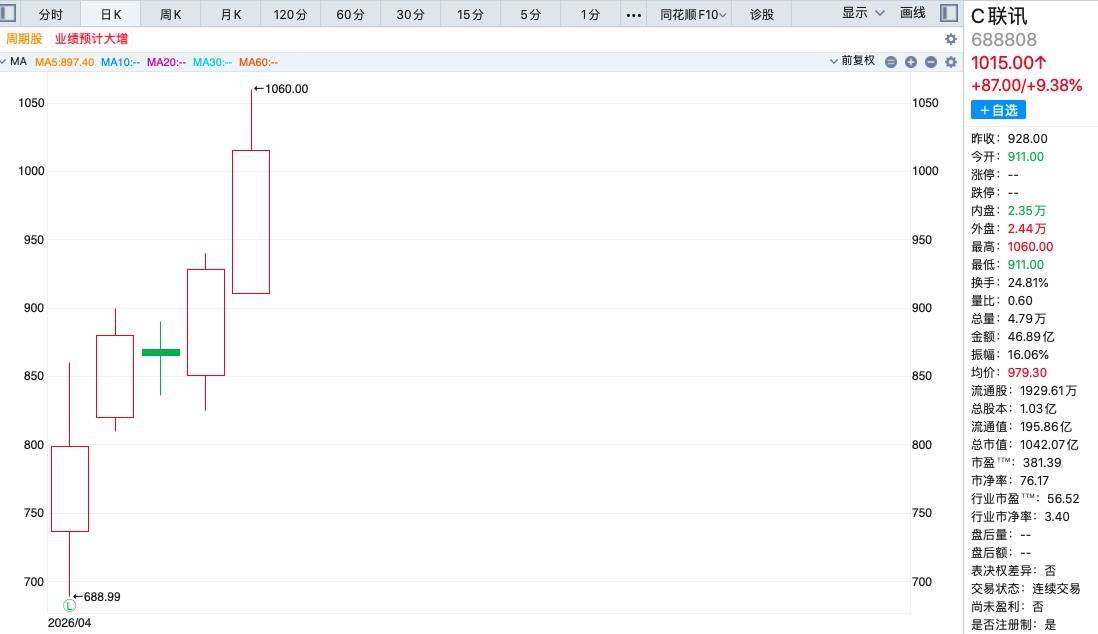Open the 诊股 diagnosis button

tap(762, 15)
